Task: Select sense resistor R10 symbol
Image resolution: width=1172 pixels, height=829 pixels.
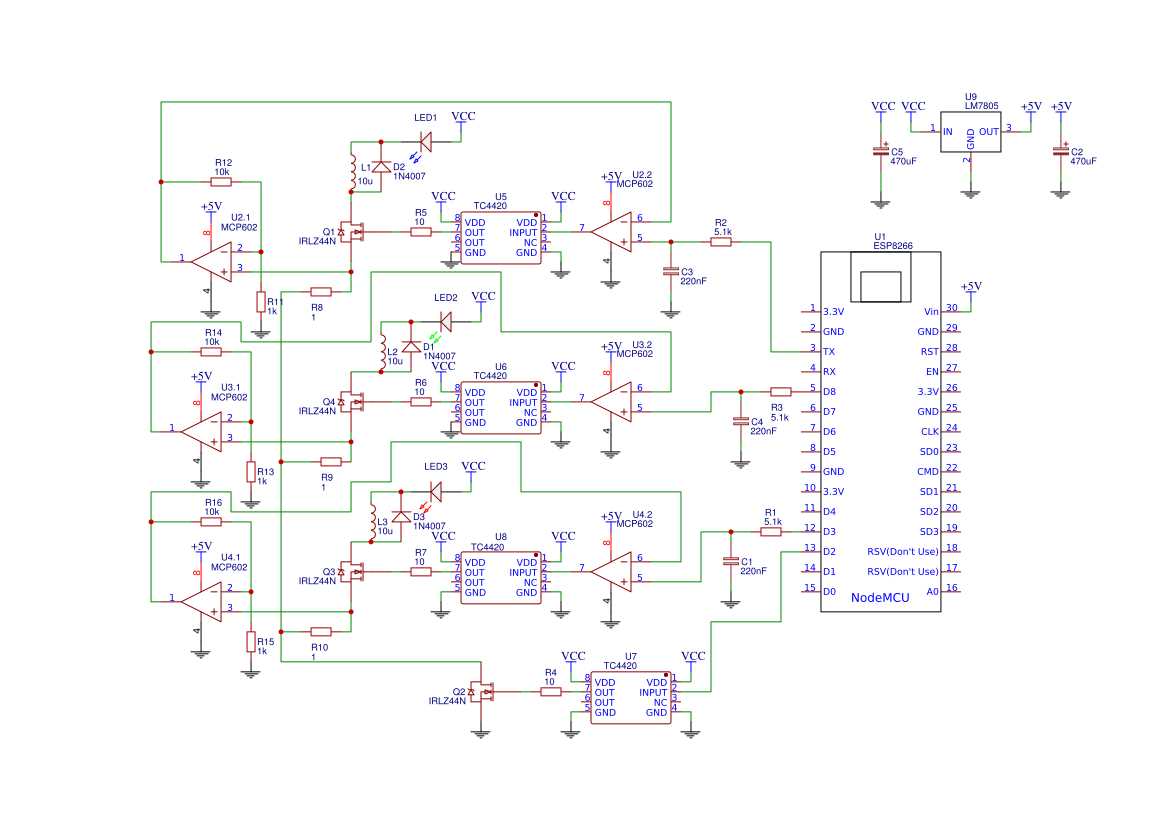Action: click(x=321, y=632)
